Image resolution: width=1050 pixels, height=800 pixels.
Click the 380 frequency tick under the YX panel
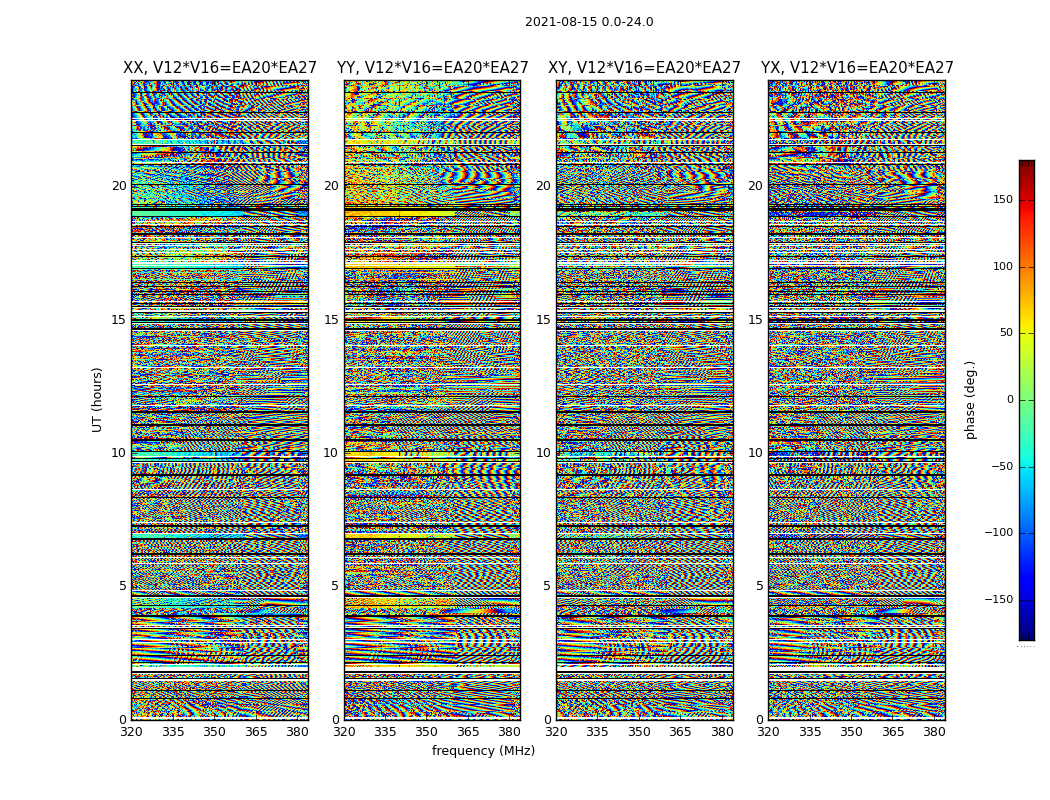tap(934, 732)
